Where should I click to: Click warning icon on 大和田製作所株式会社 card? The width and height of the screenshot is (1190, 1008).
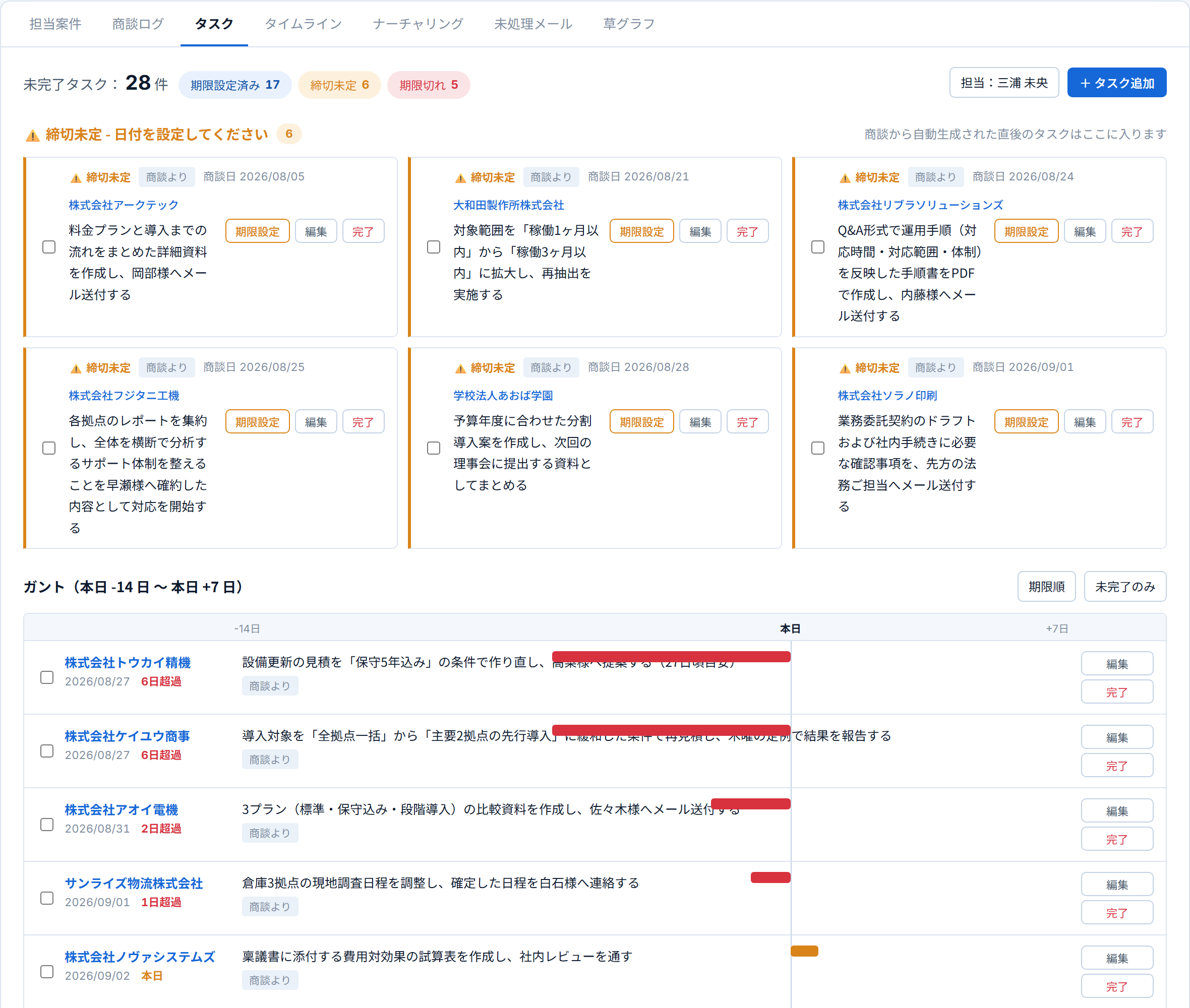(460, 178)
